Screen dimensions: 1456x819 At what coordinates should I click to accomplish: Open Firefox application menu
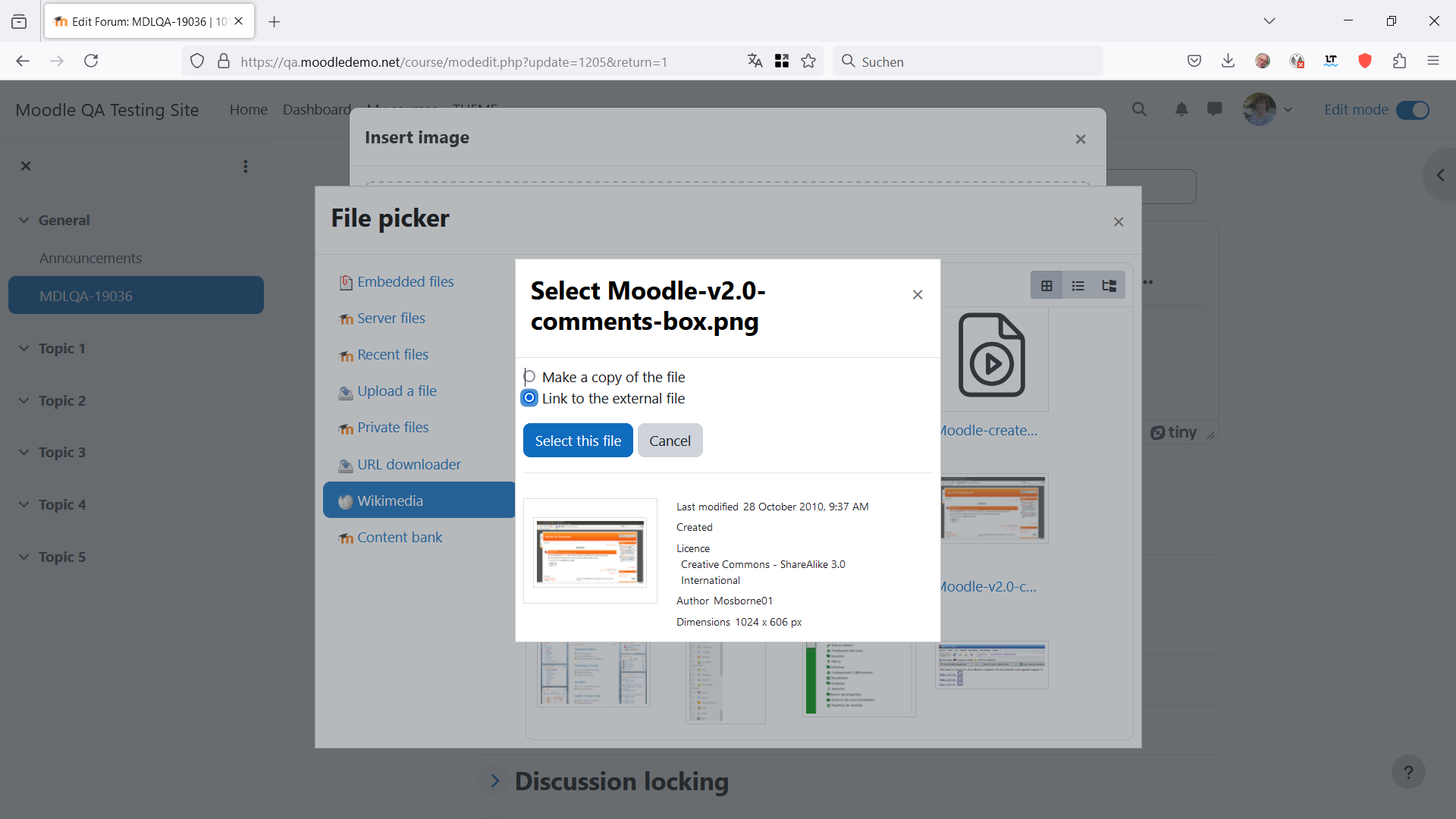pos(1433,61)
